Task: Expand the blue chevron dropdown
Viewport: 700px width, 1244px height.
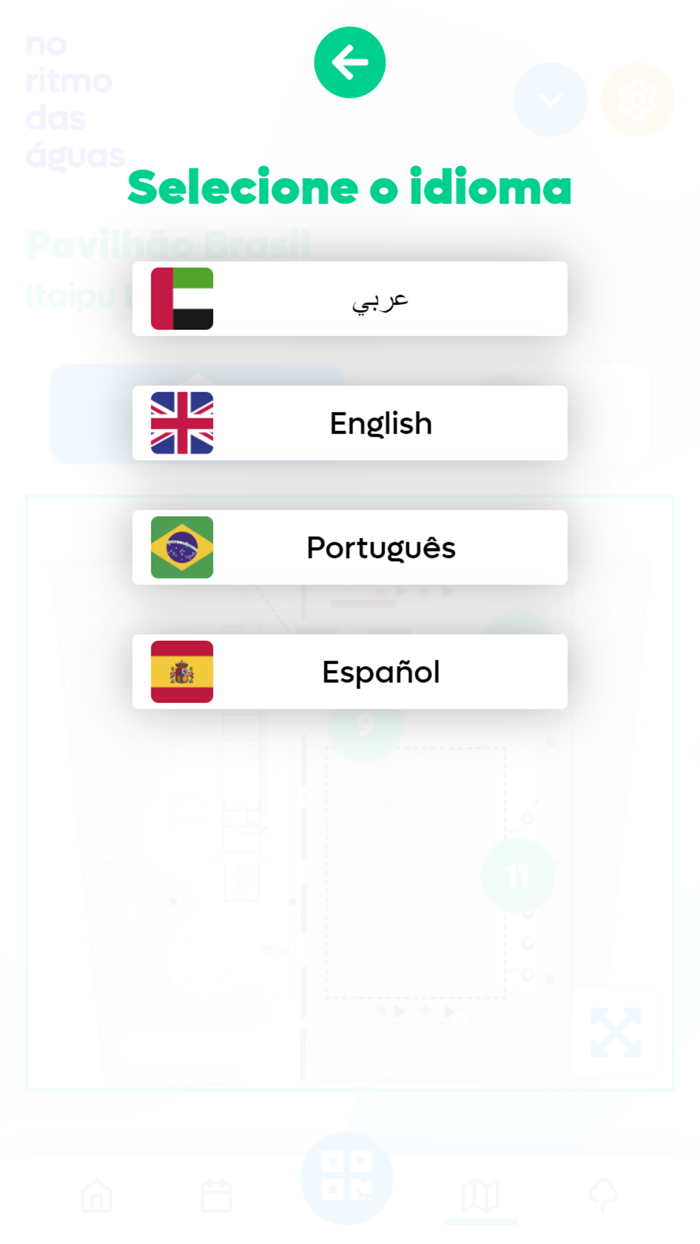Action: (550, 100)
